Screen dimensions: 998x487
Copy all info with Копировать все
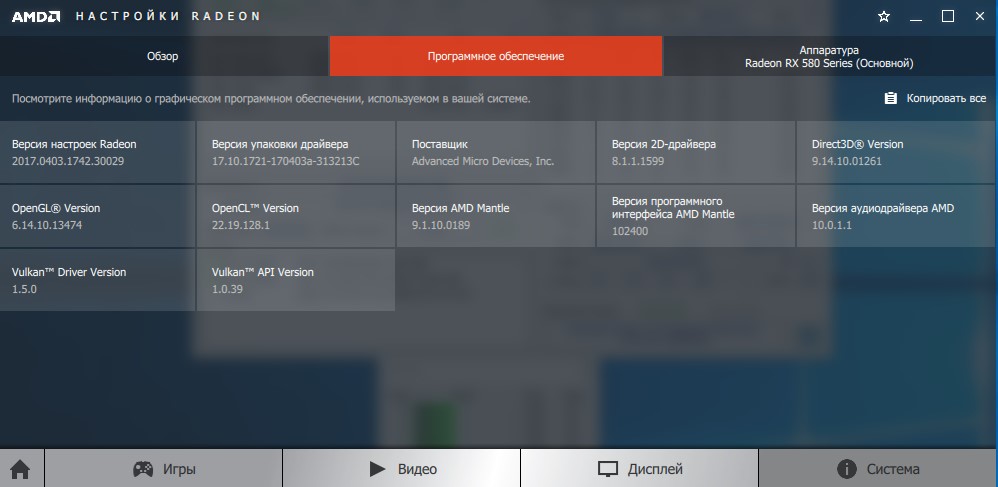coord(935,98)
